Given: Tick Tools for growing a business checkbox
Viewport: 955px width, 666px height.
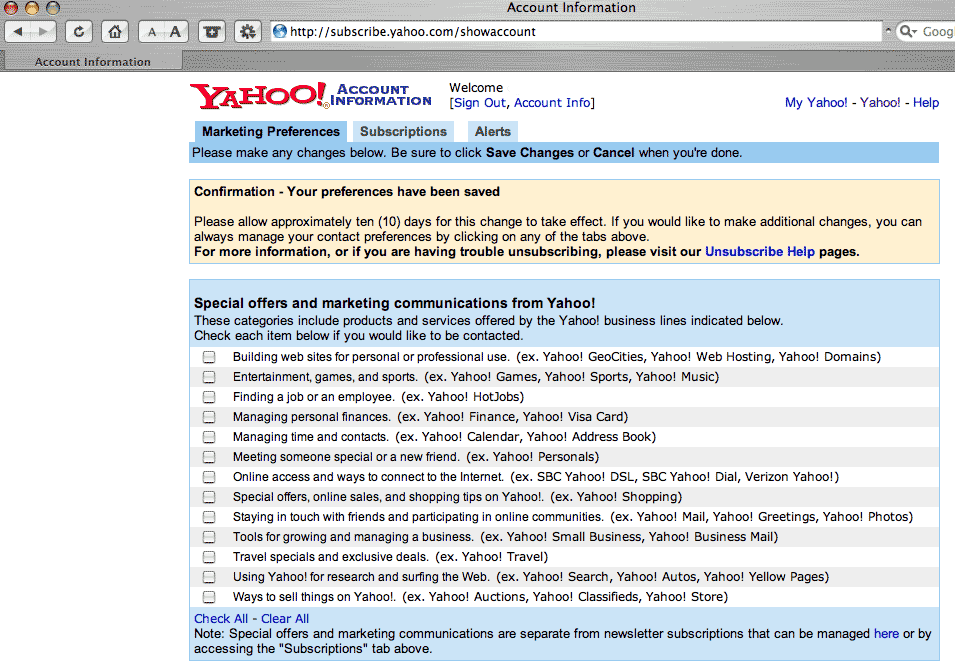Looking at the screenshot, I should point(209,537).
